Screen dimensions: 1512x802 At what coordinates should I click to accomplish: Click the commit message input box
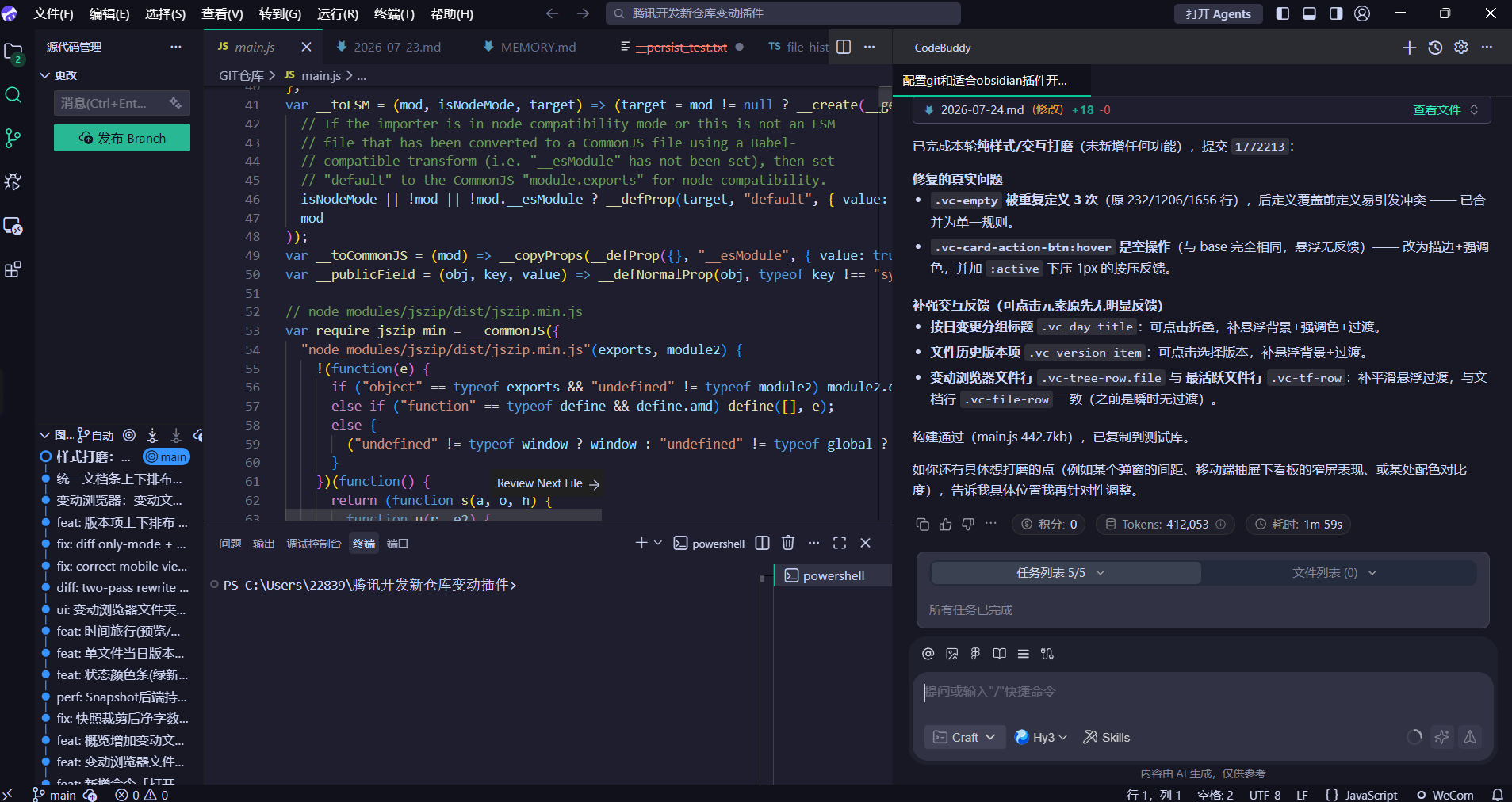pyautogui.click(x=122, y=103)
